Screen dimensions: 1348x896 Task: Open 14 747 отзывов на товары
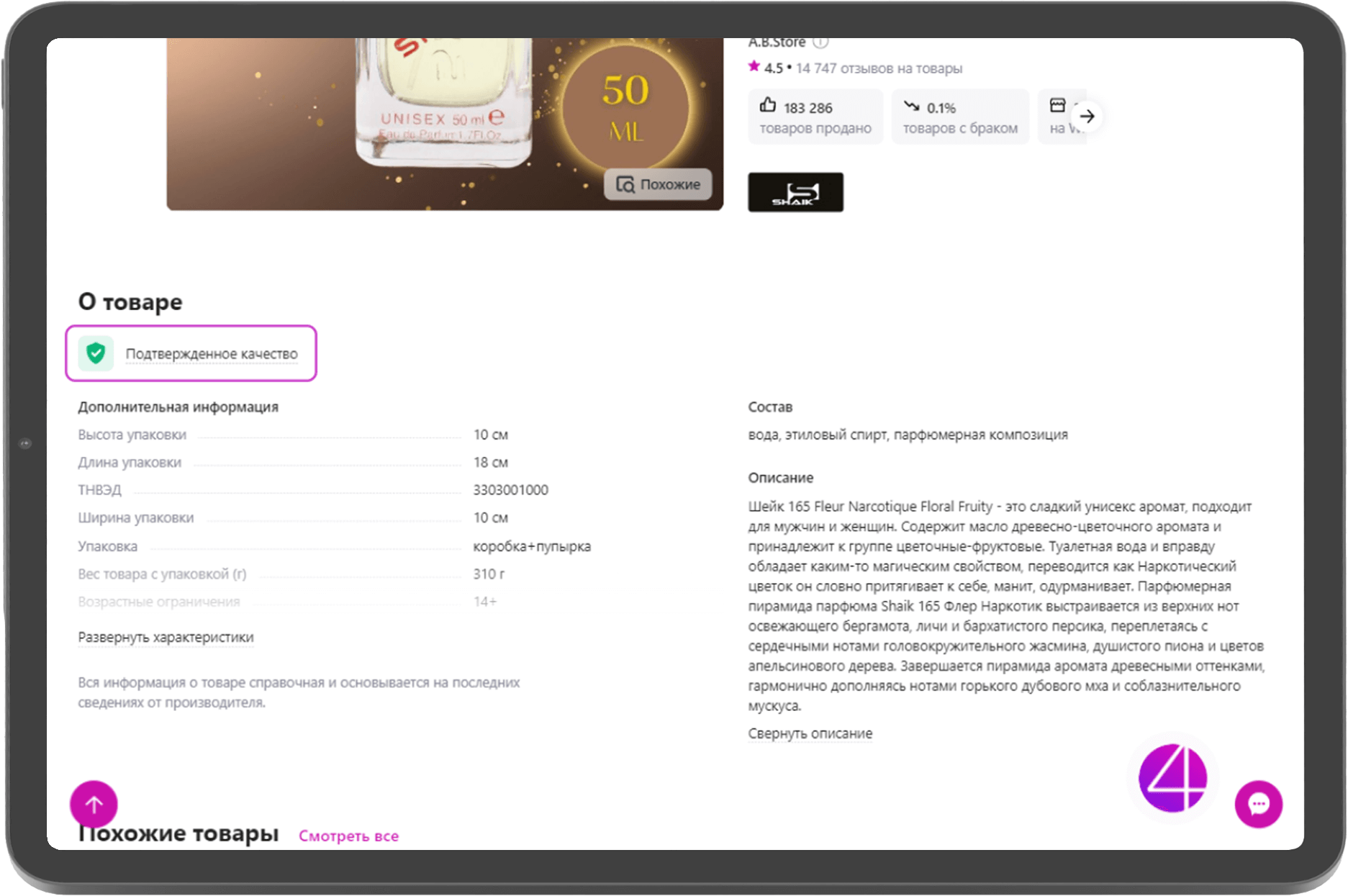pos(879,68)
